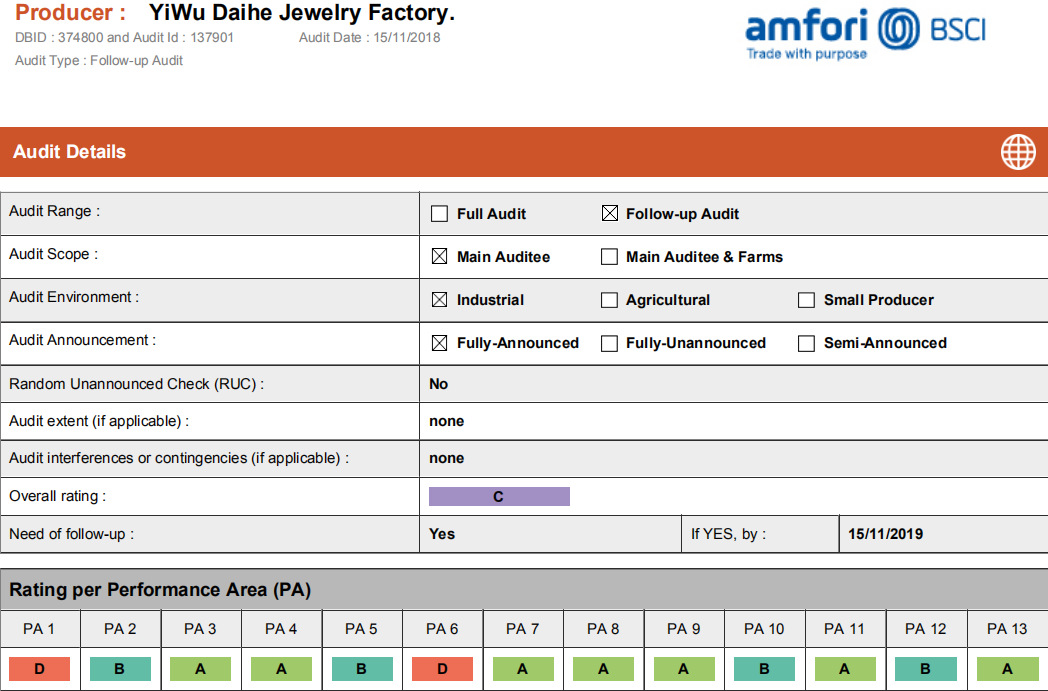Click the globe icon in Audit Details header
Viewport: 1048px width, 691px height.
click(x=1018, y=152)
